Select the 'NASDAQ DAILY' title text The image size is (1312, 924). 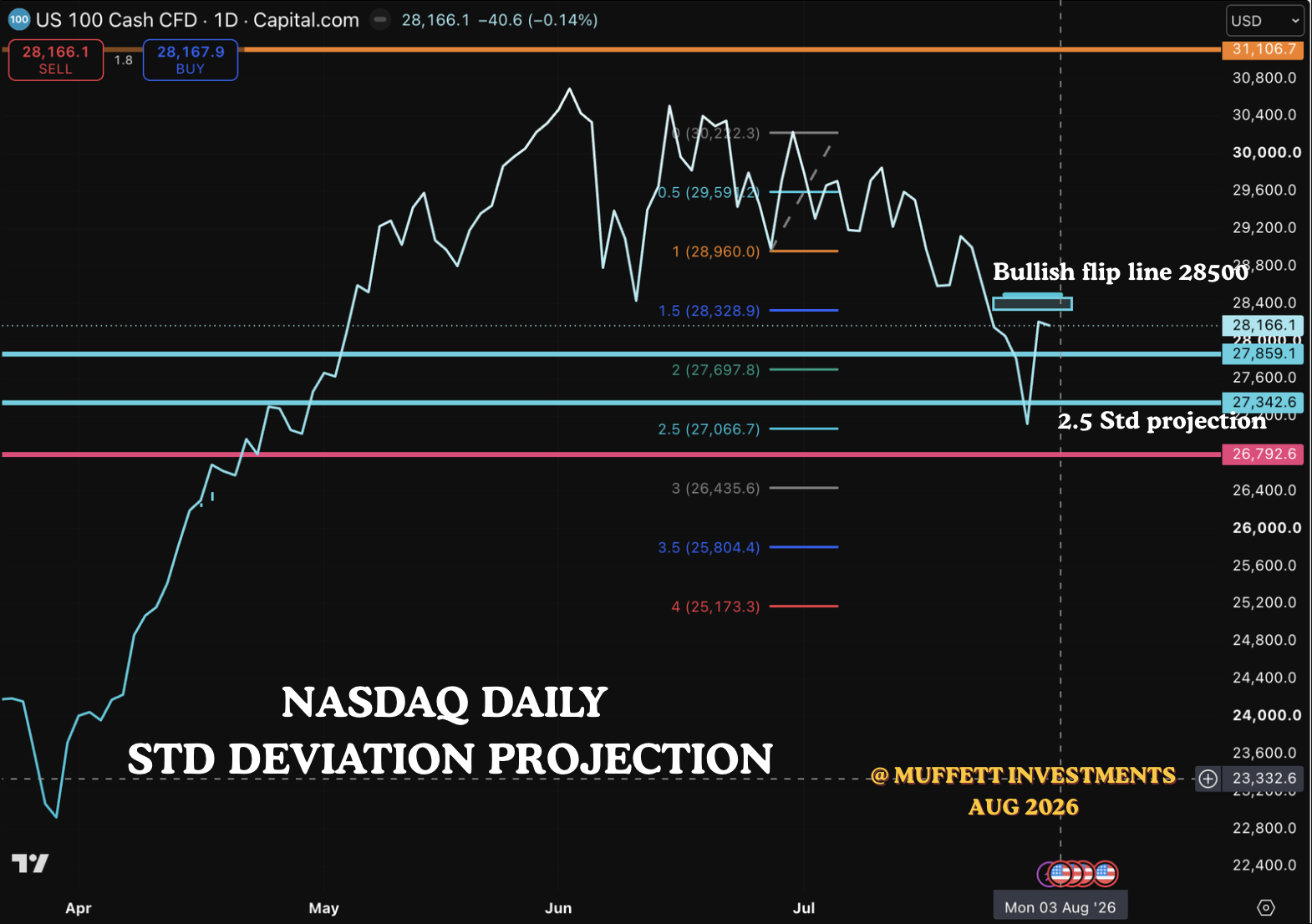[x=445, y=703]
